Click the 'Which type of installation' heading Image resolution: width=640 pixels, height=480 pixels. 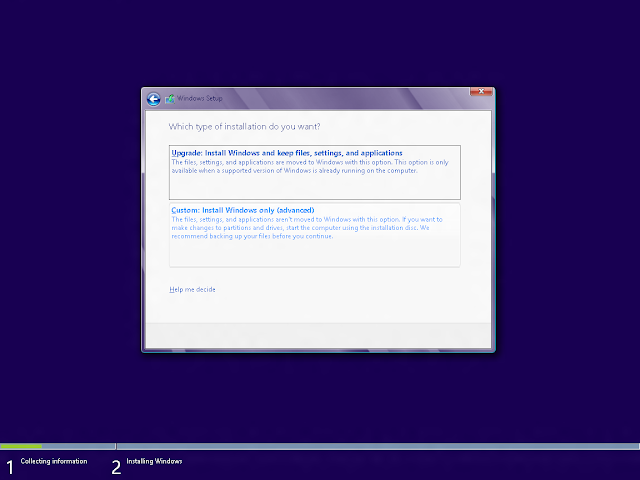[x=244, y=127]
